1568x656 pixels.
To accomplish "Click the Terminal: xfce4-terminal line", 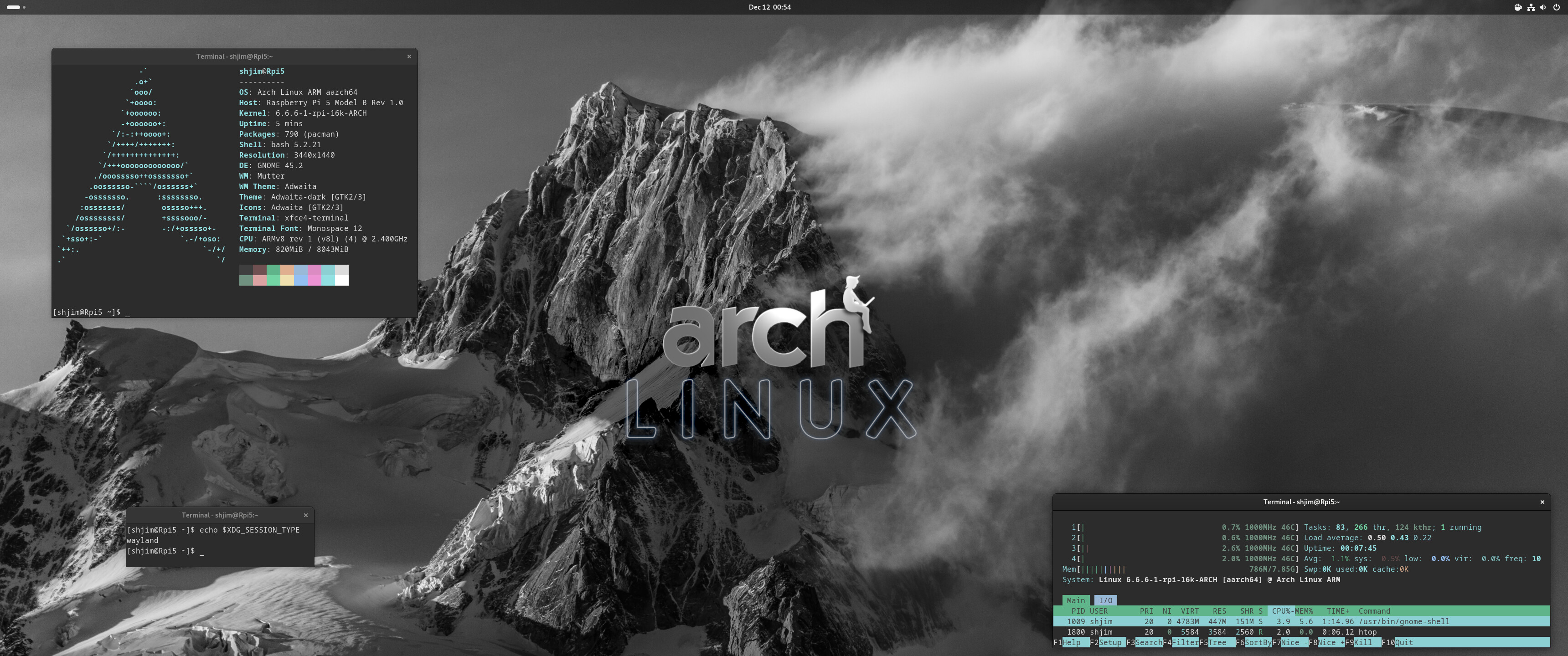I will (x=294, y=218).
